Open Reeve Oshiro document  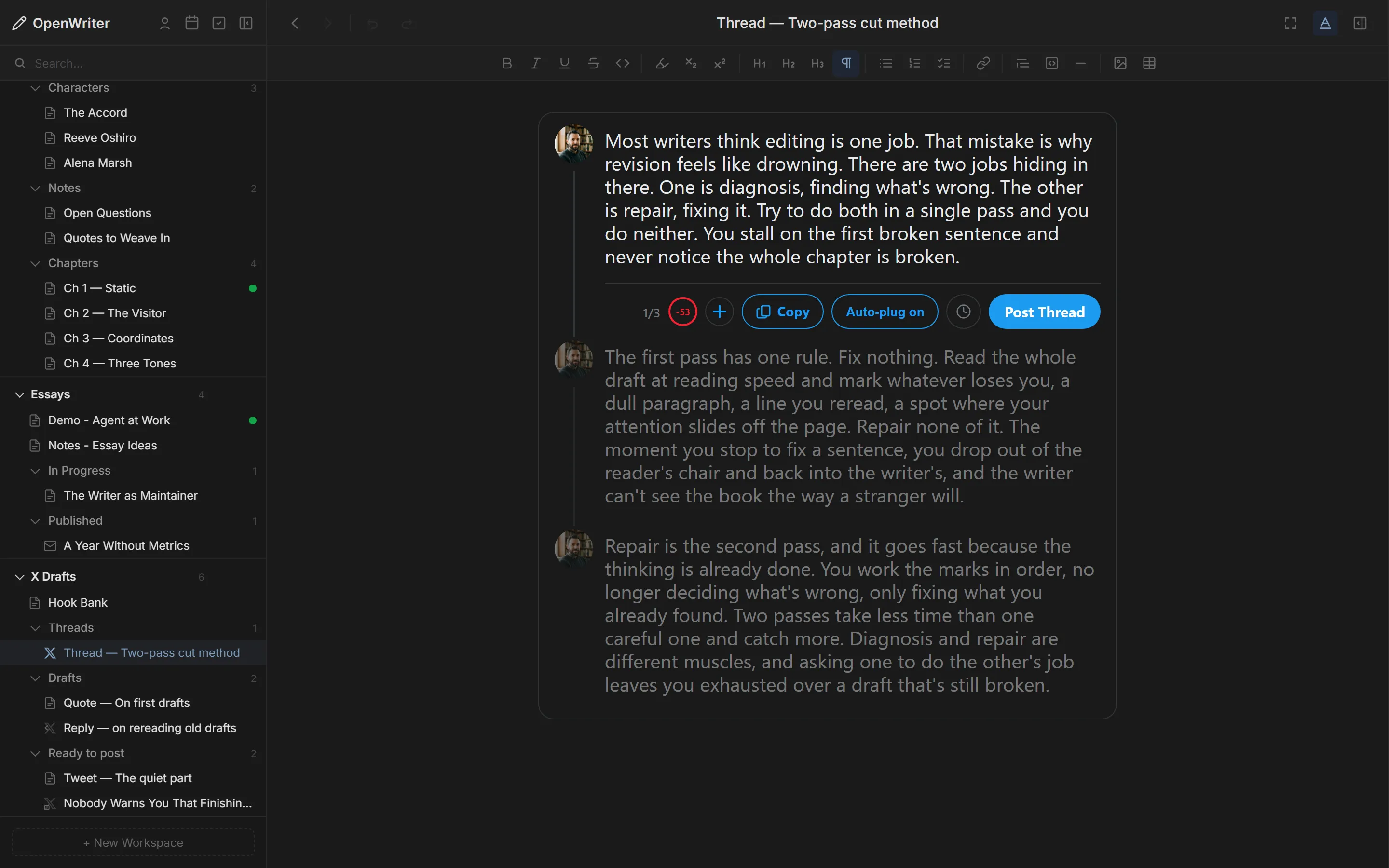133,138
